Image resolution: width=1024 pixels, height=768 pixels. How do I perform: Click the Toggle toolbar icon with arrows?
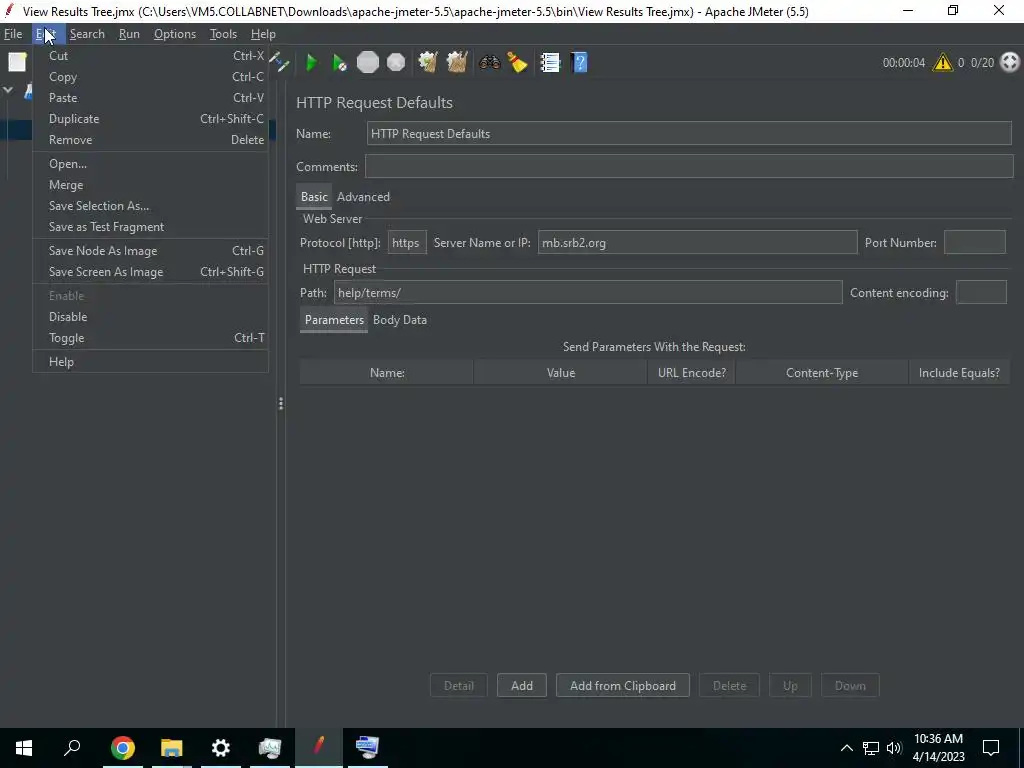point(282,62)
